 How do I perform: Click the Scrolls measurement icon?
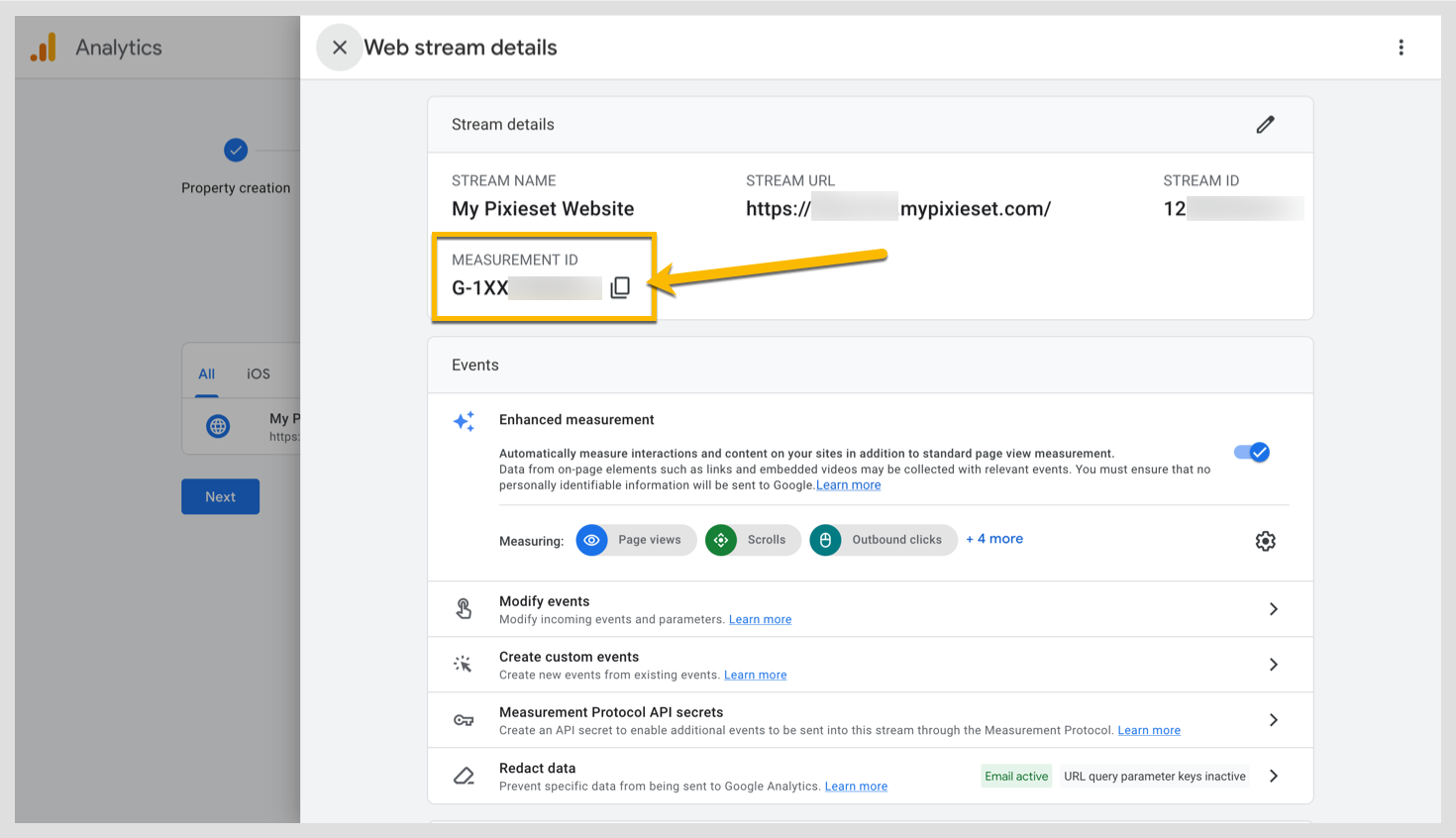pos(720,540)
